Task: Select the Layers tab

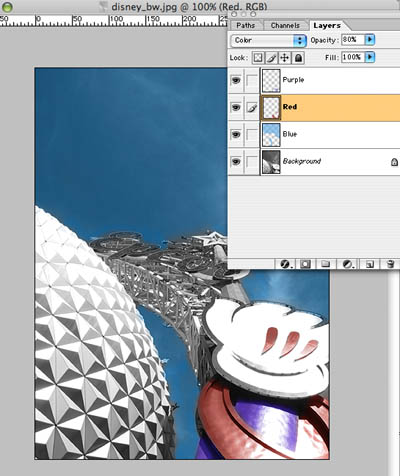Action: click(x=327, y=25)
